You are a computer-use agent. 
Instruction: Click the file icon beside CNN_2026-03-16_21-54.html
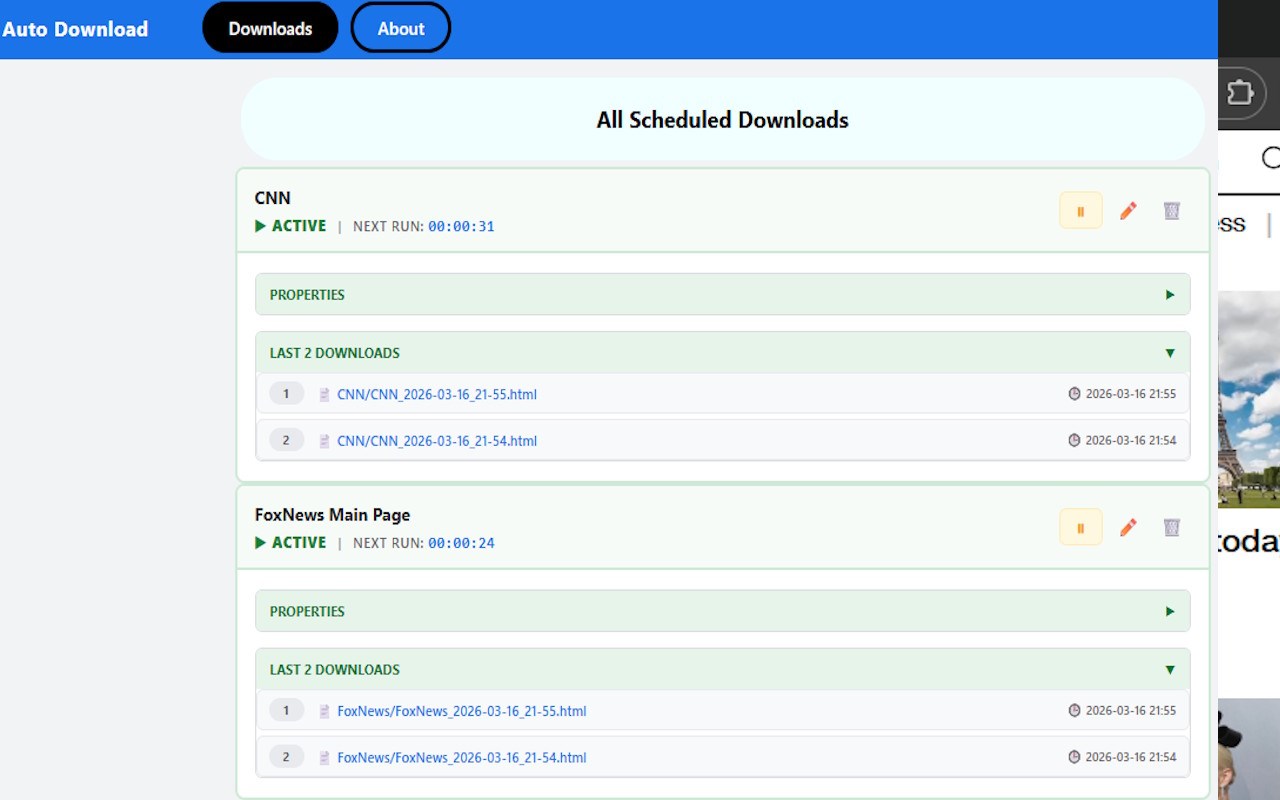[x=324, y=441]
